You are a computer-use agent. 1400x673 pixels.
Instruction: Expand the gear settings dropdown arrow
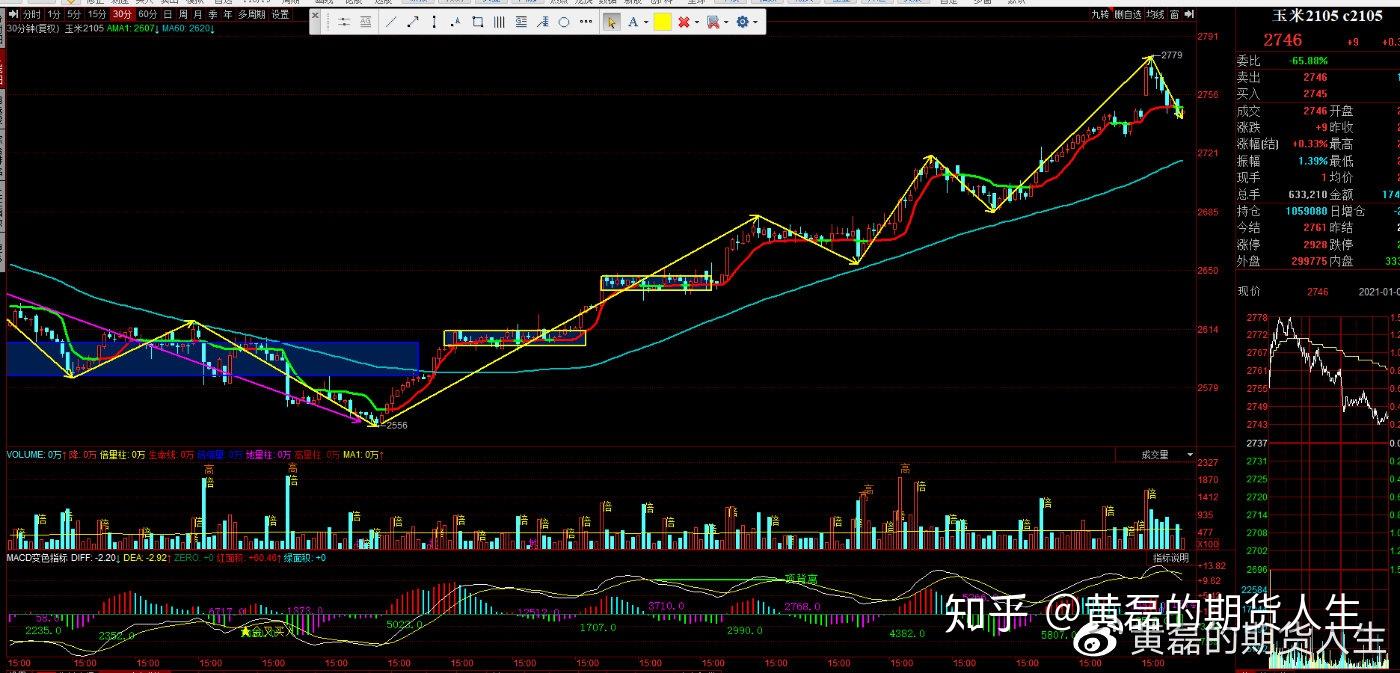[x=755, y=22]
